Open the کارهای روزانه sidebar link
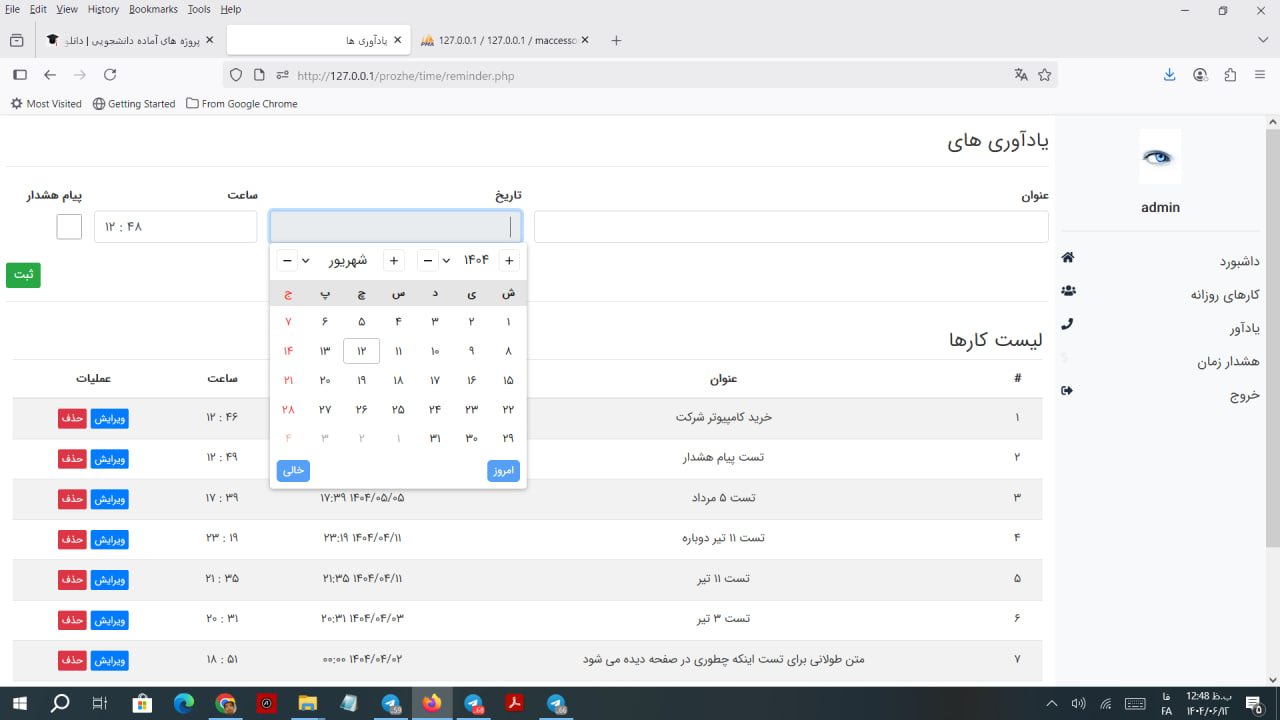The width and height of the screenshot is (1280, 720). click(1225, 295)
